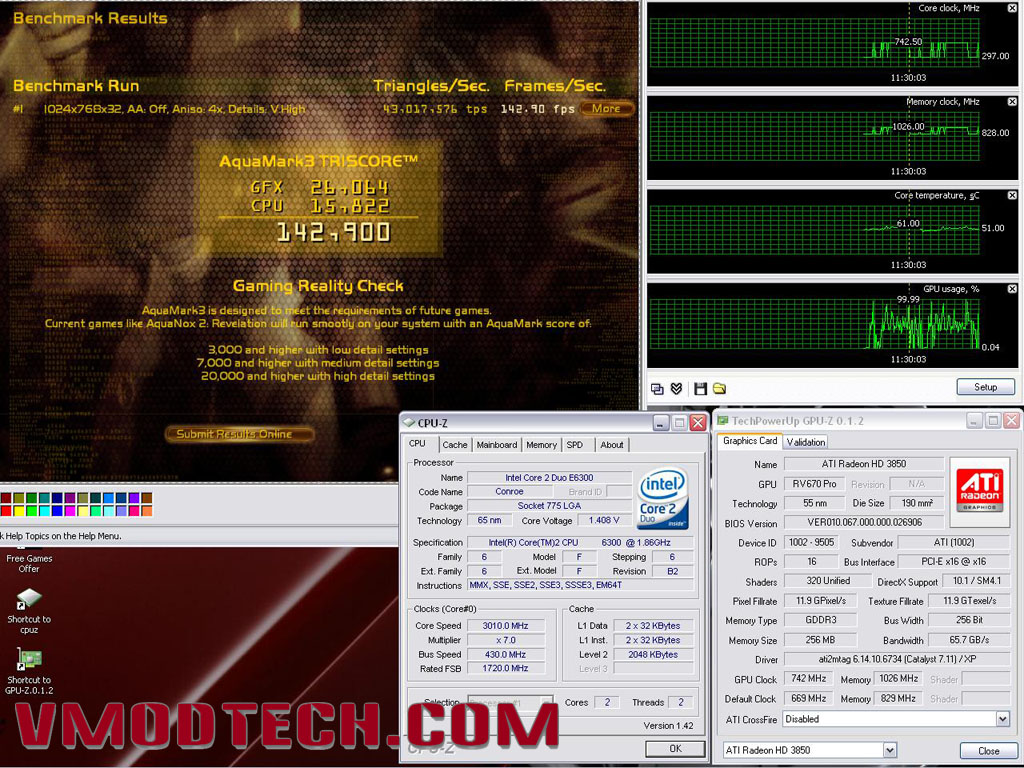The image size is (1024, 768).
Task: Click the ATI Radeon logo in GPU-Z
Action: tap(979, 490)
